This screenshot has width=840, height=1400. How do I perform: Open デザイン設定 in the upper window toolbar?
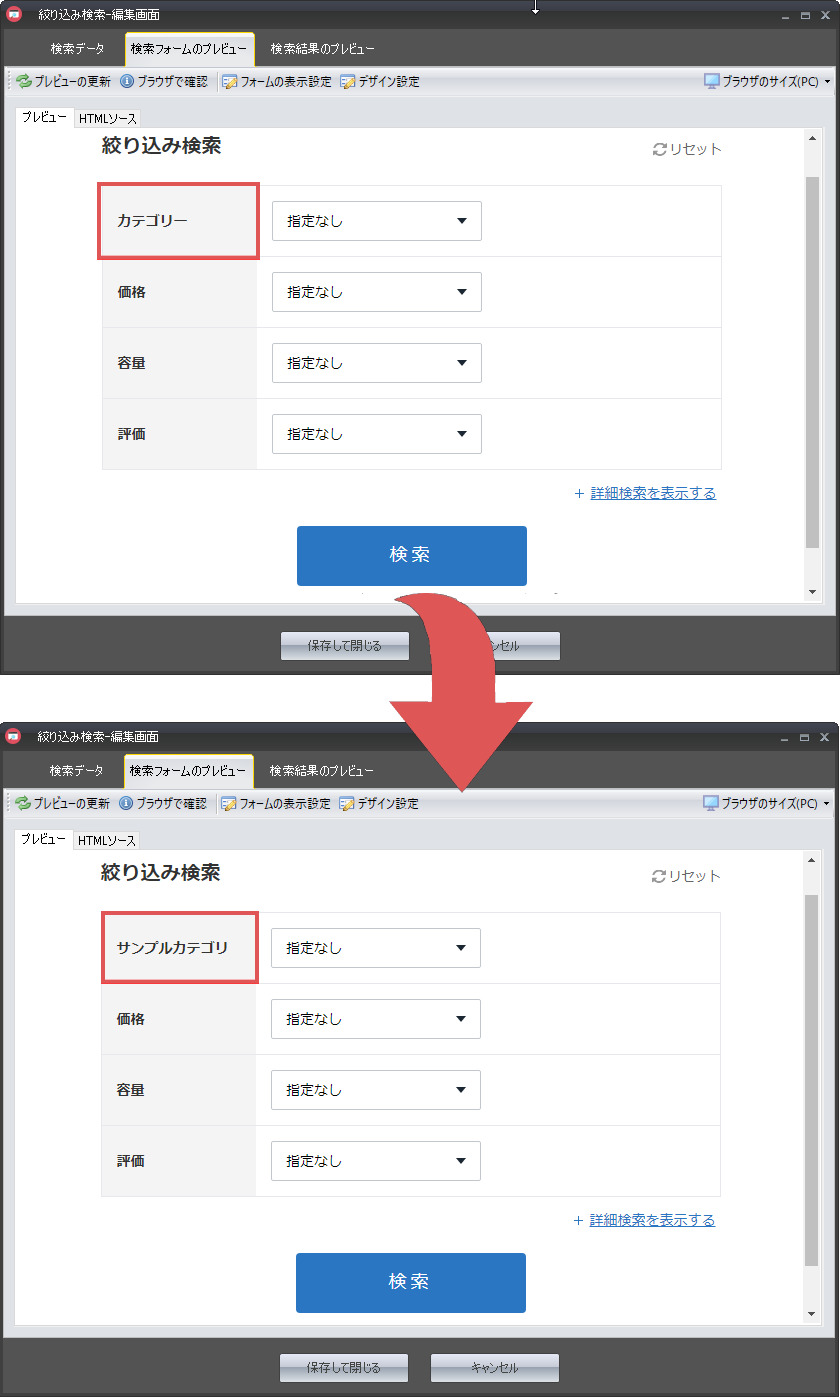click(x=380, y=81)
